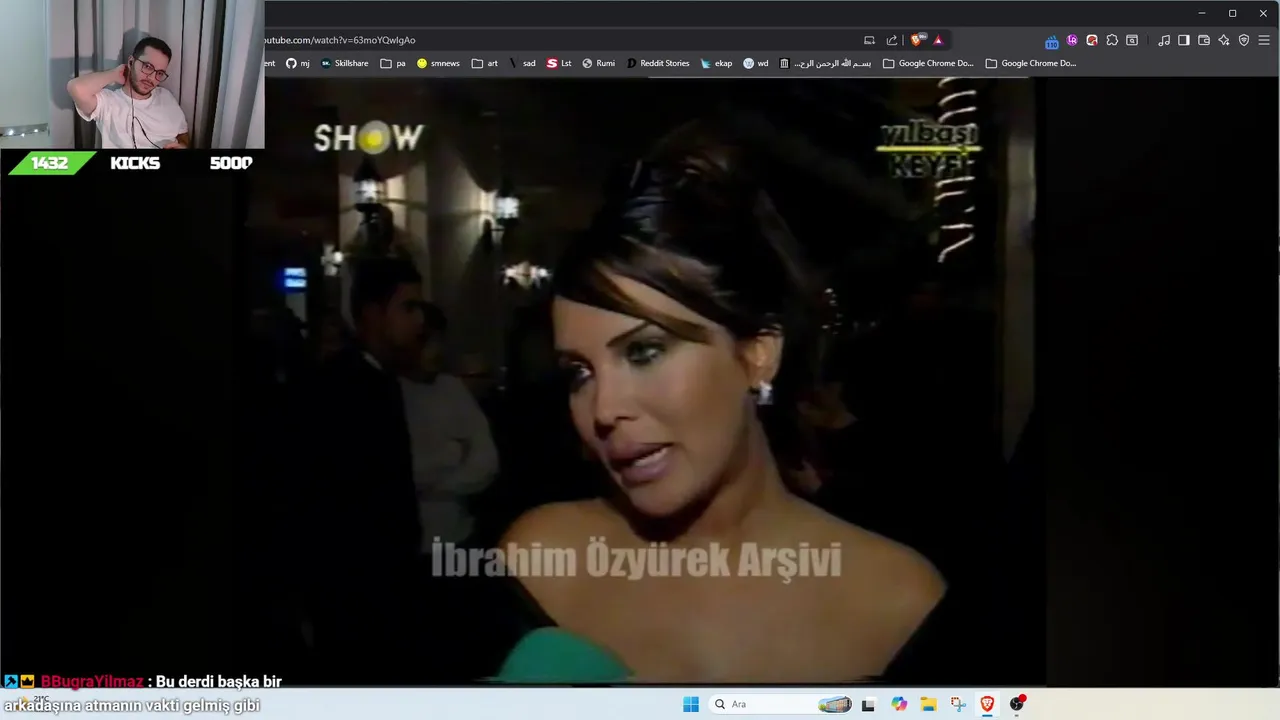This screenshot has width=1280, height=720.
Task: Open the sad bookmark
Action: click(522, 63)
